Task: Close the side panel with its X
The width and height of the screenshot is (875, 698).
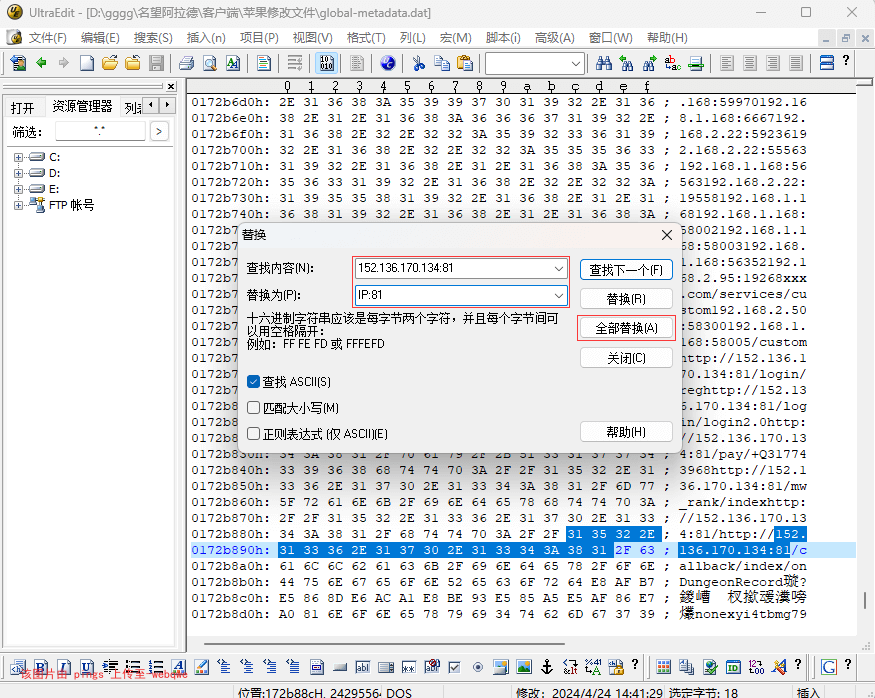Action: pos(171,86)
